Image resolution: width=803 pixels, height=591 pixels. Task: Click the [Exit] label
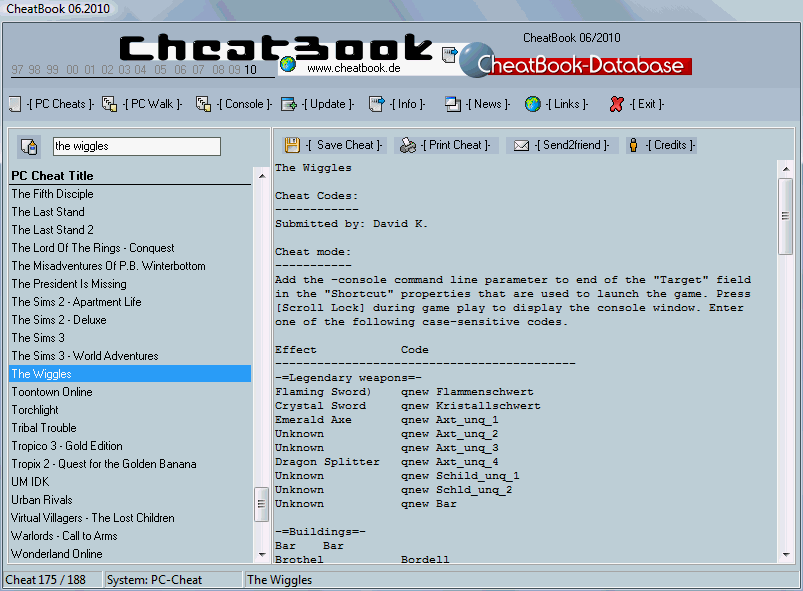[647, 104]
